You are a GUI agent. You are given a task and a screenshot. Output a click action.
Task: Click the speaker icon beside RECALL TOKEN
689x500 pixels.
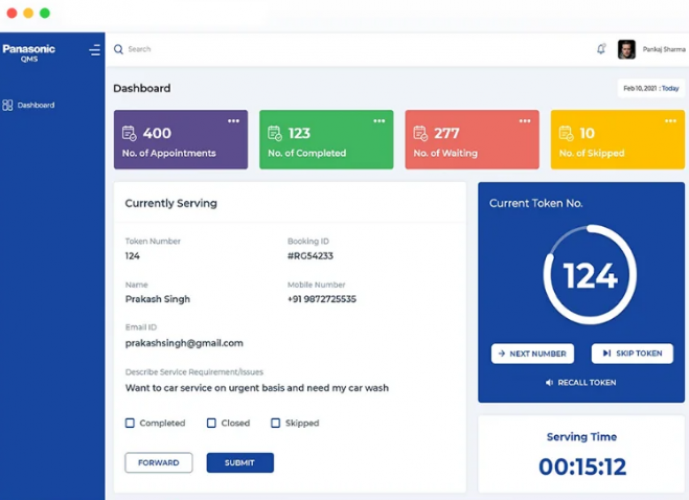(549, 383)
